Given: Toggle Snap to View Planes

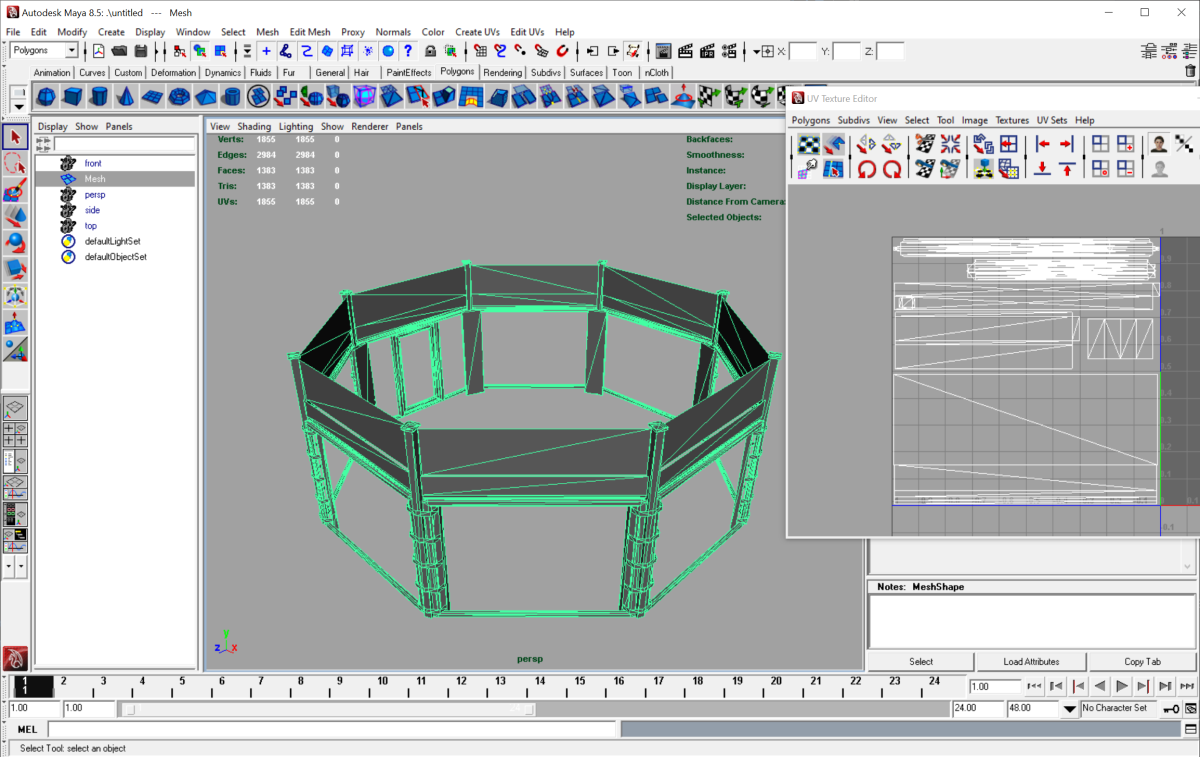Looking at the screenshot, I should pos(541,51).
